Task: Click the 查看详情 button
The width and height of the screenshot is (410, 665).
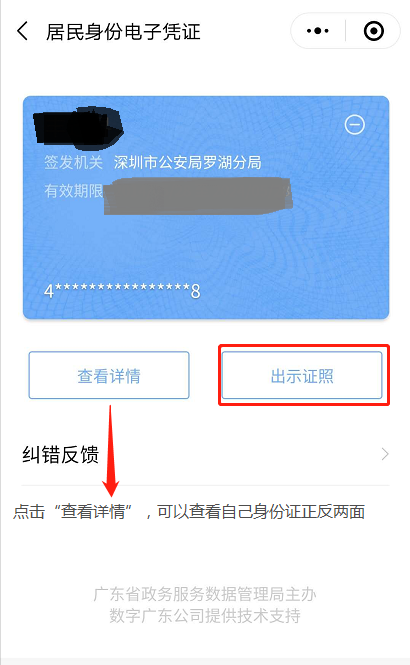Action: click(109, 375)
